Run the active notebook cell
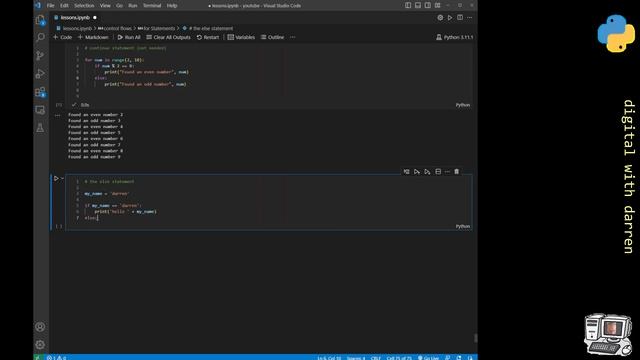Image resolution: width=640 pixels, height=360 pixels. 56,178
